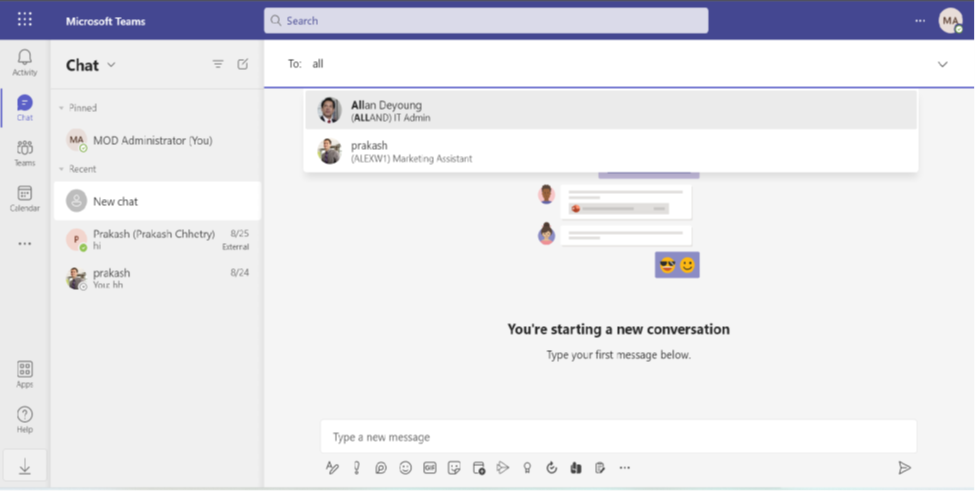Select Allan Deyoung from suggestions
This screenshot has height=491, width=975.
tap(611, 111)
